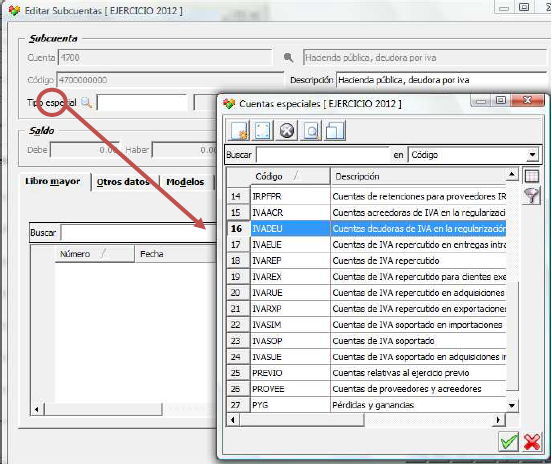Click the Descripción input field in Editar Subcuentas

point(442,80)
